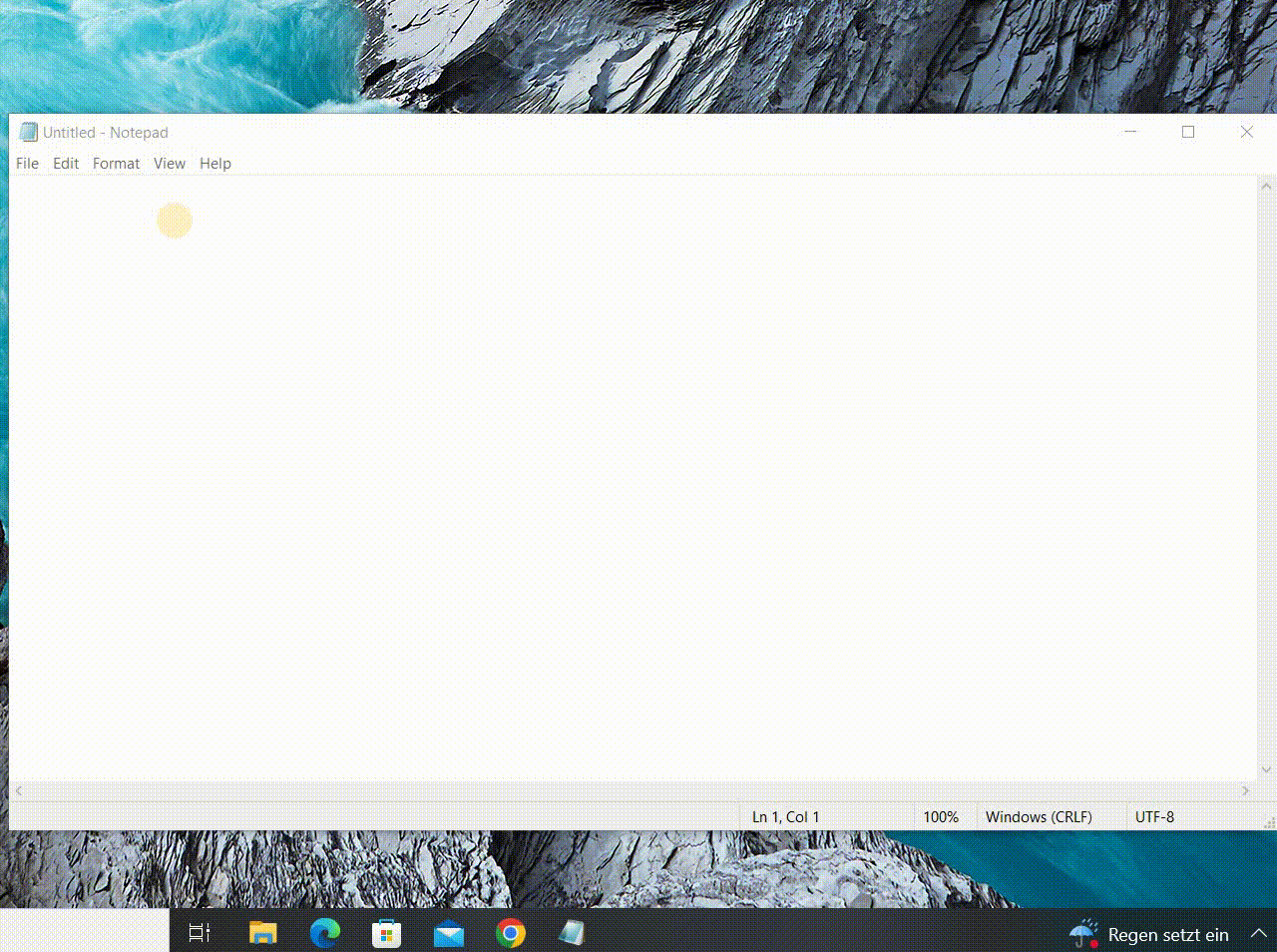Launch Microsoft Edge from the taskbar

point(324,934)
